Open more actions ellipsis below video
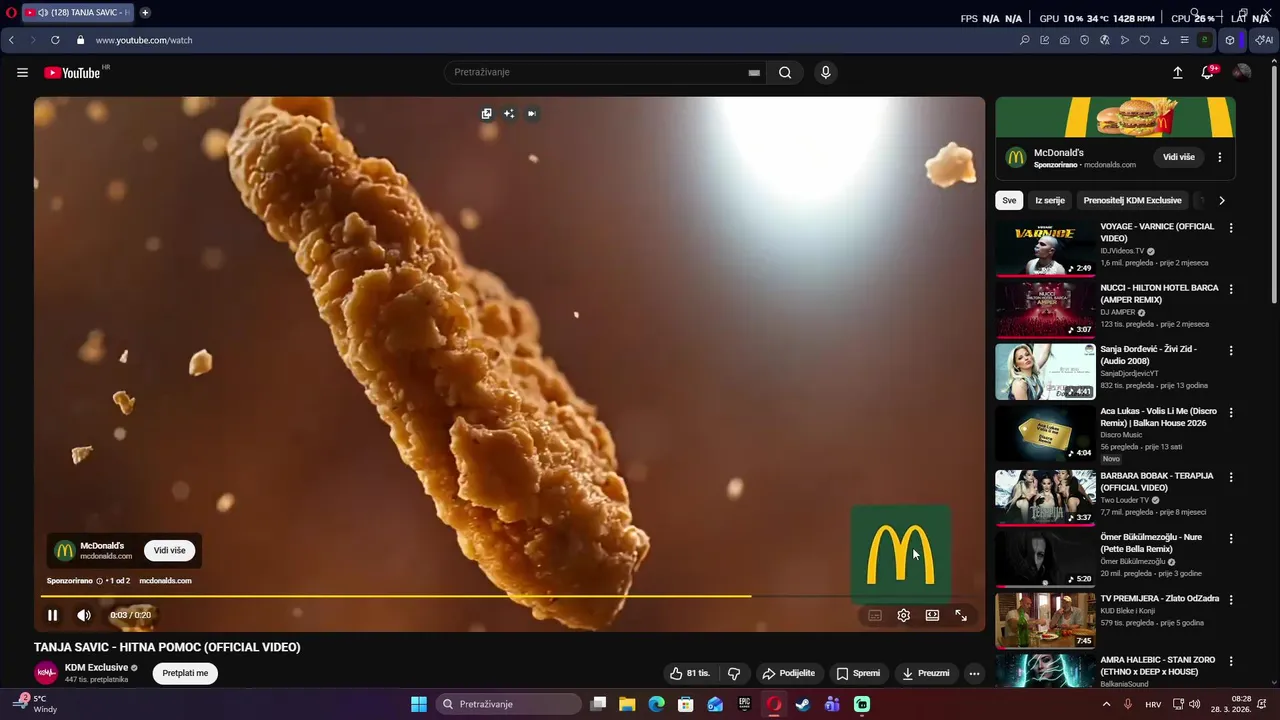Screen dimensions: 1280x720 click(x=974, y=673)
